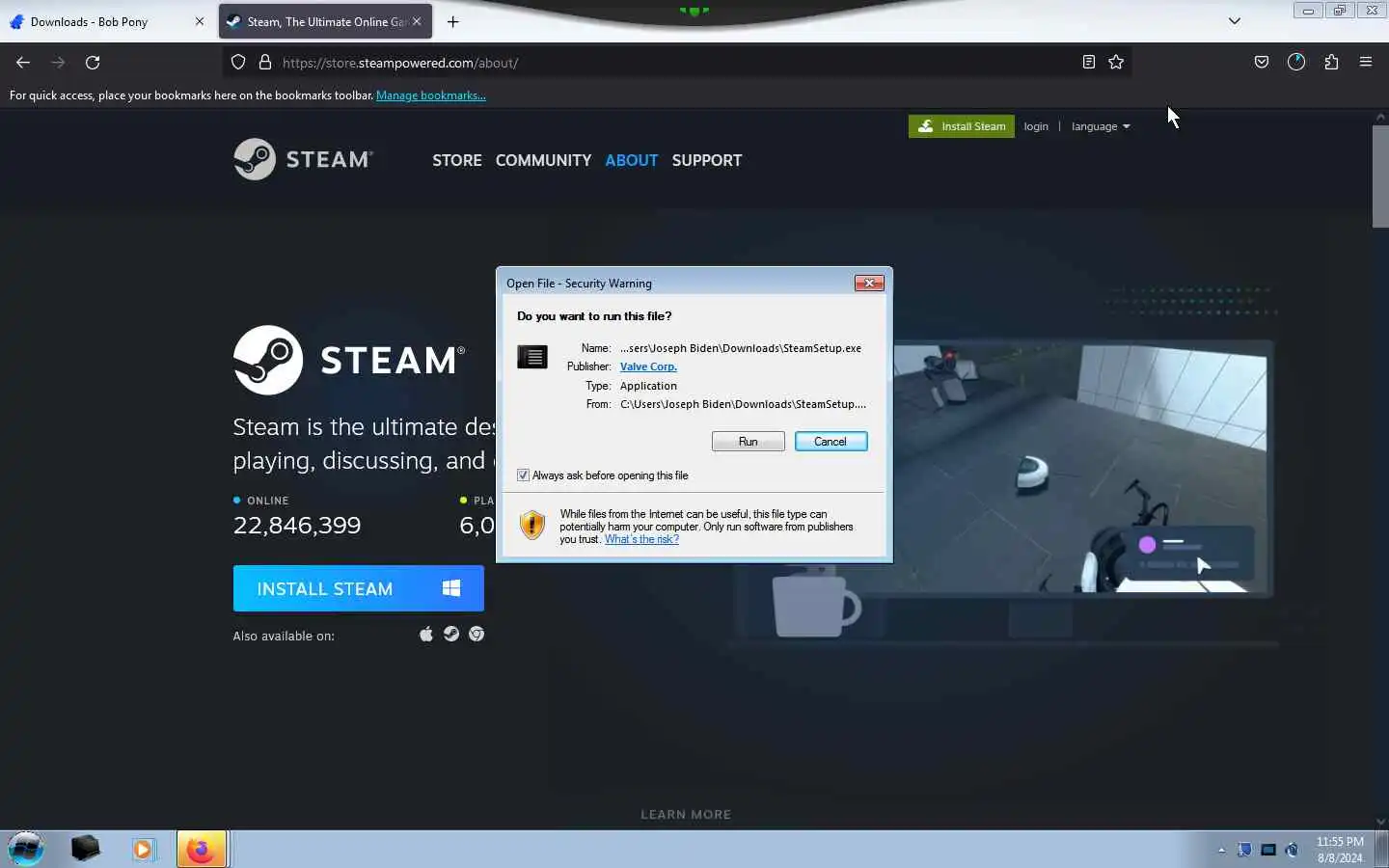The image size is (1389, 868).
Task: Select the ABOUT menu item
Action: (x=632, y=160)
